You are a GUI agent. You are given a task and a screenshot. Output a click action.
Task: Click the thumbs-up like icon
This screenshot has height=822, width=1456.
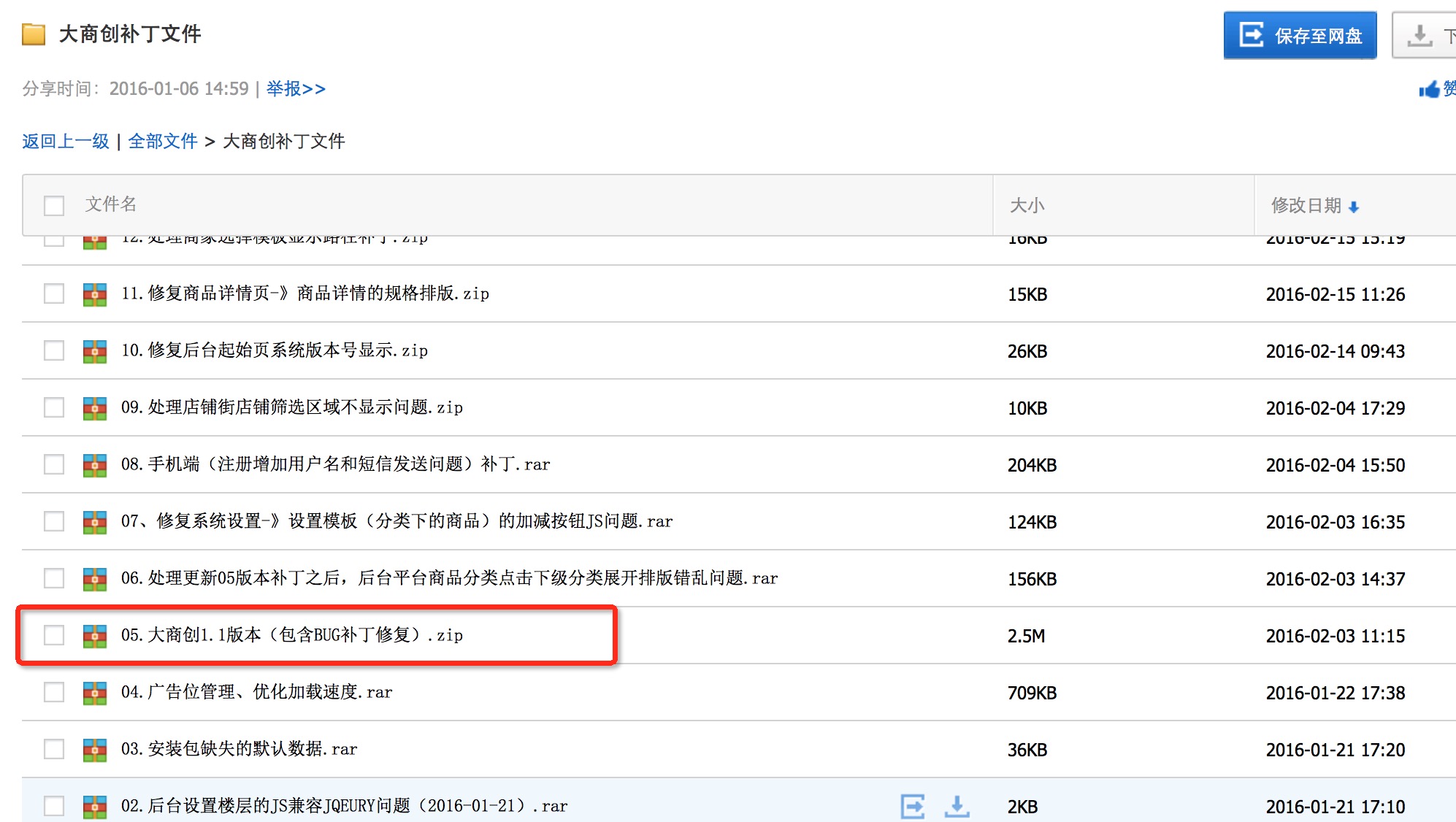tap(1430, 89)
